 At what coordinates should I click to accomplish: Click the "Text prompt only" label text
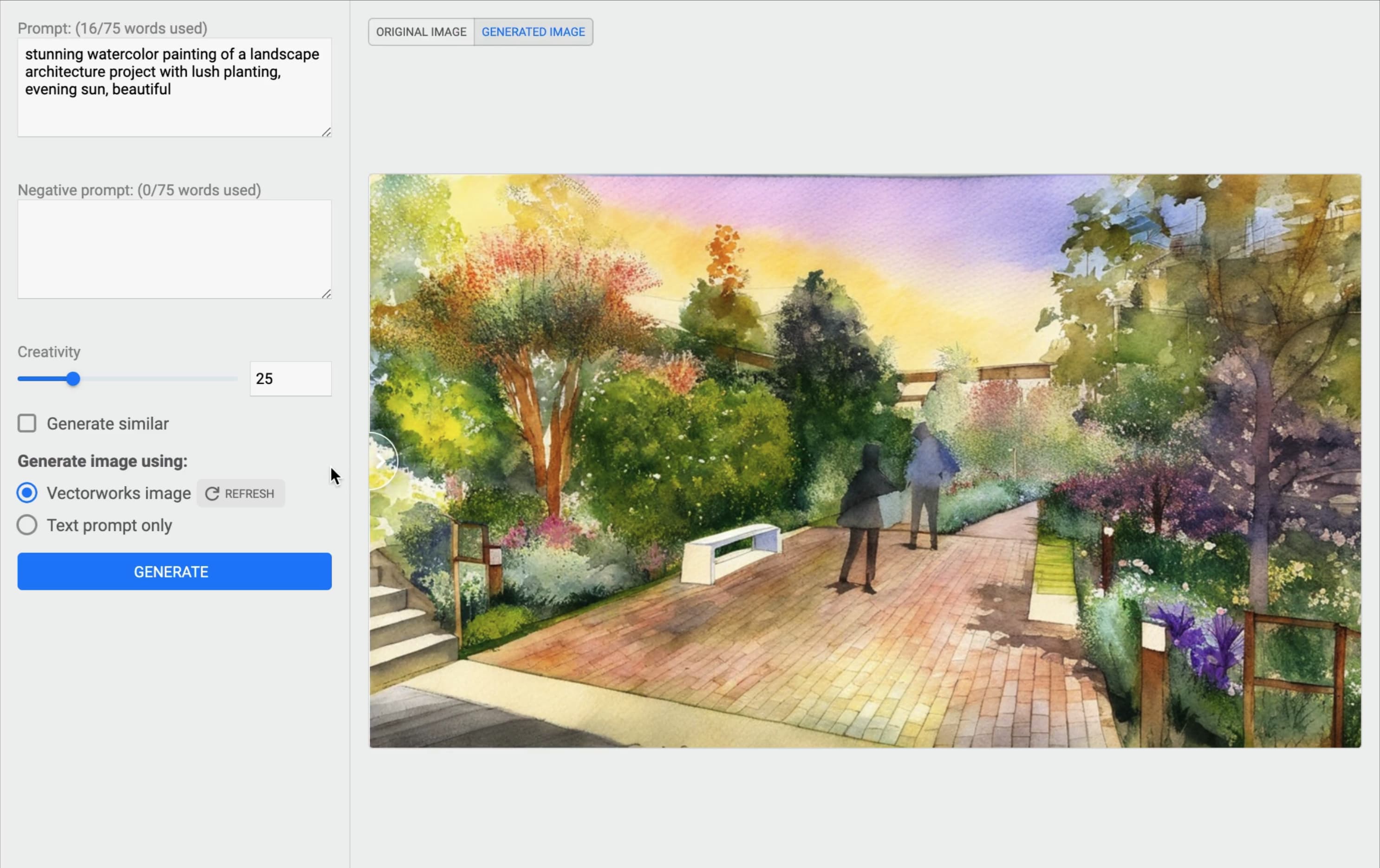point(109,525)
